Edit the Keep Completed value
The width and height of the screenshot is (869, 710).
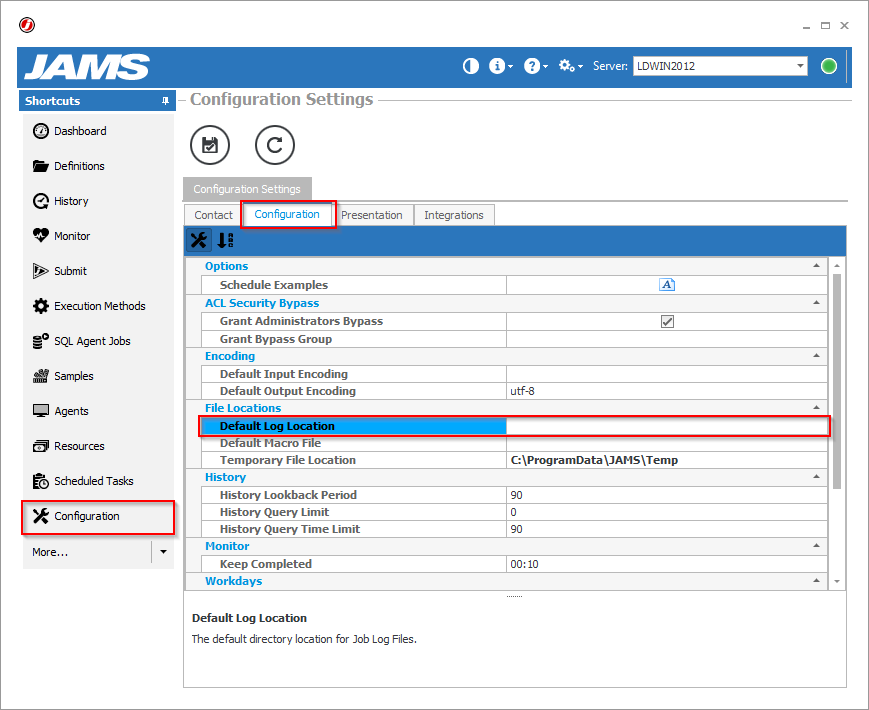[x=667, y=564]
